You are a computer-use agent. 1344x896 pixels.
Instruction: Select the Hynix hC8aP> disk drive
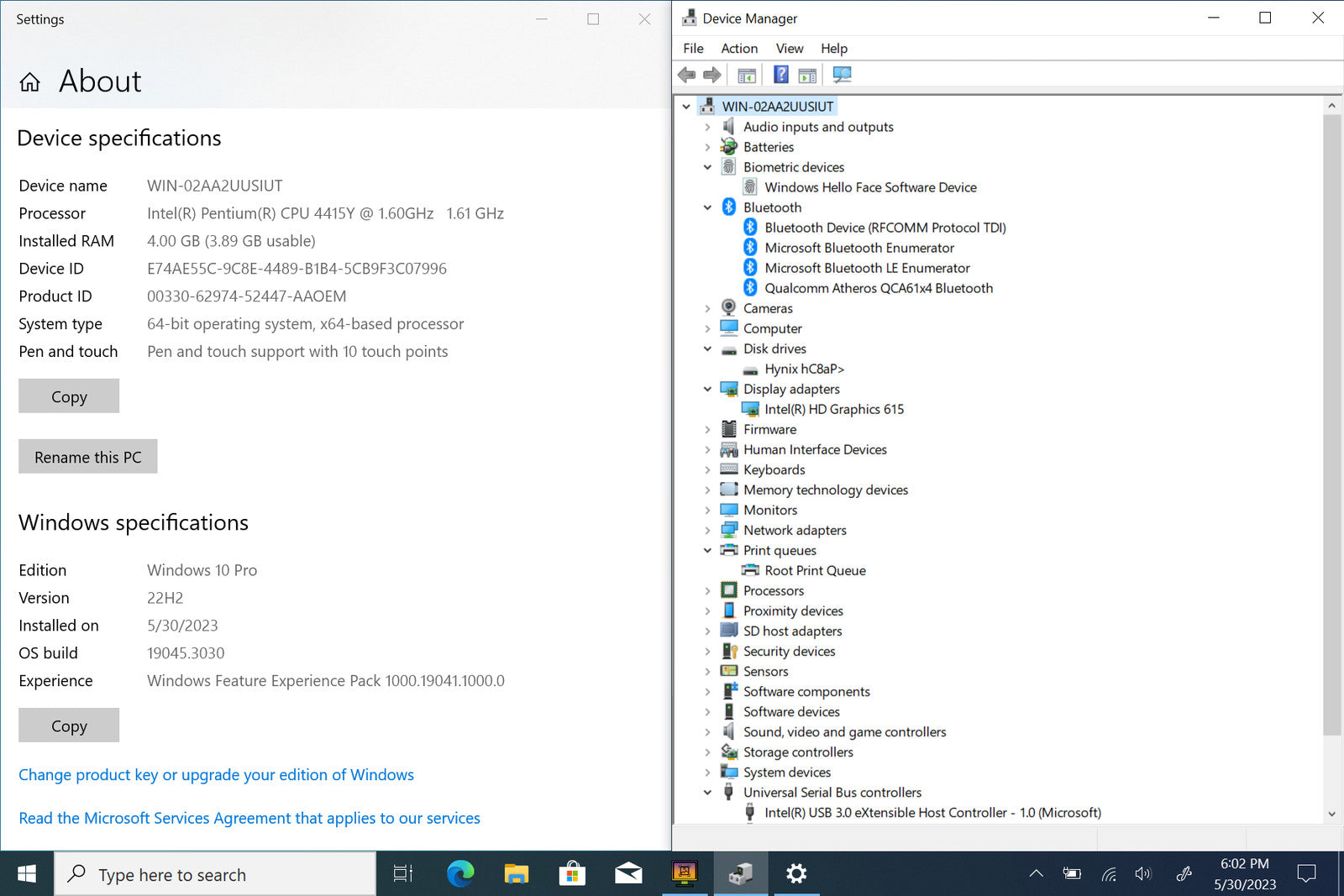(804, 369)
